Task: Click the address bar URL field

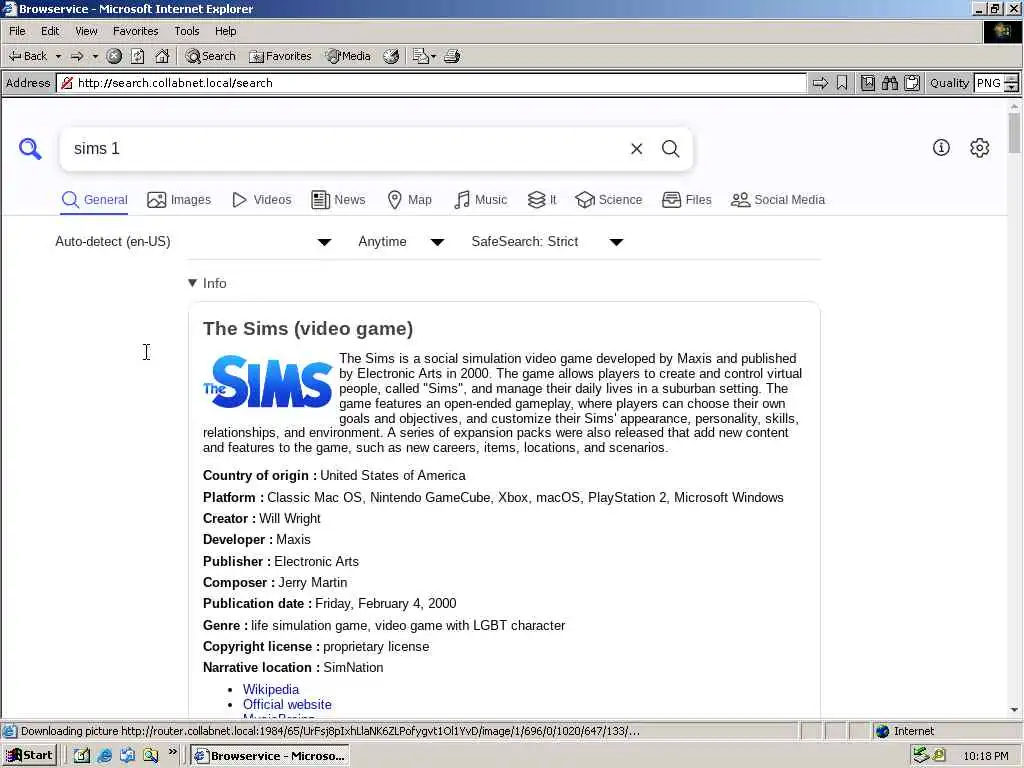Action: click(431, 83)
